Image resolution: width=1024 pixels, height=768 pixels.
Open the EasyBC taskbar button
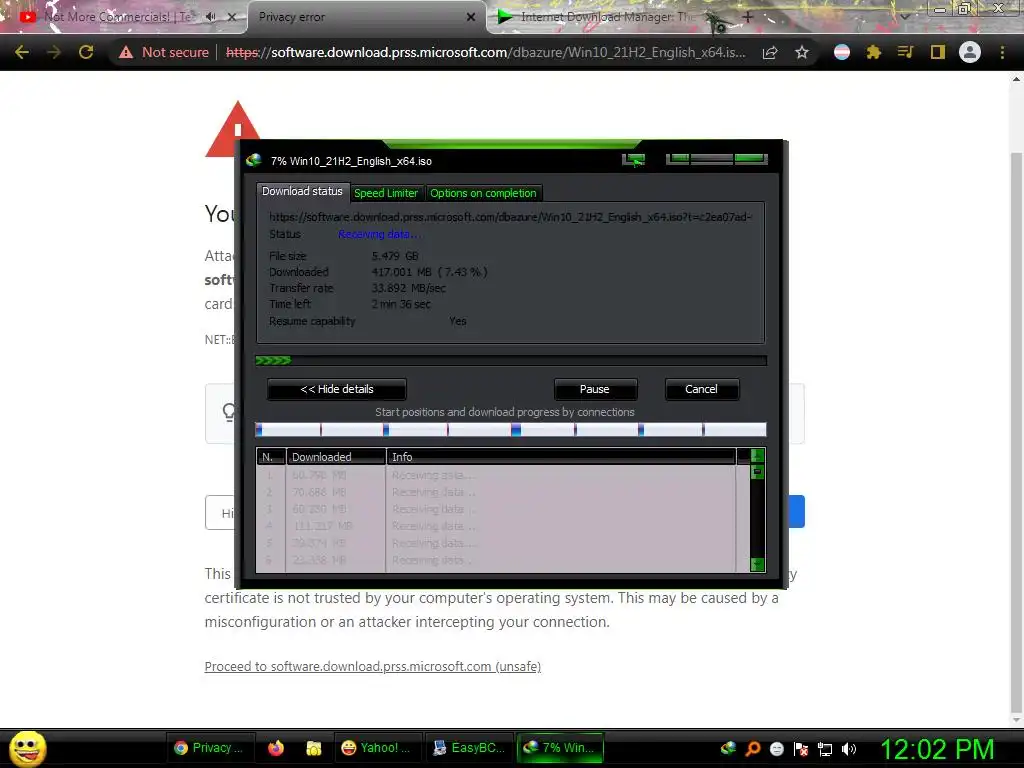pyautogui.click(x=469, y=748)
